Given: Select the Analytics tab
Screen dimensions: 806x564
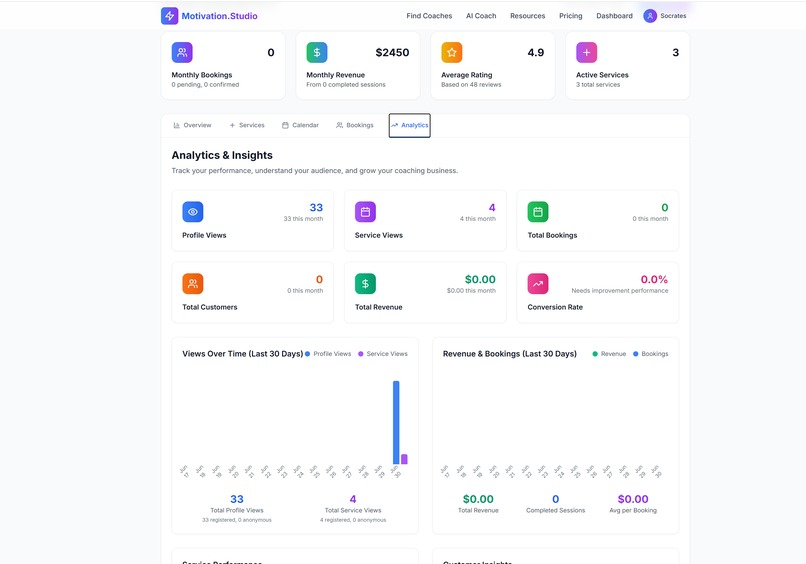Looking at the screenshot, I should tap(410, 125).
